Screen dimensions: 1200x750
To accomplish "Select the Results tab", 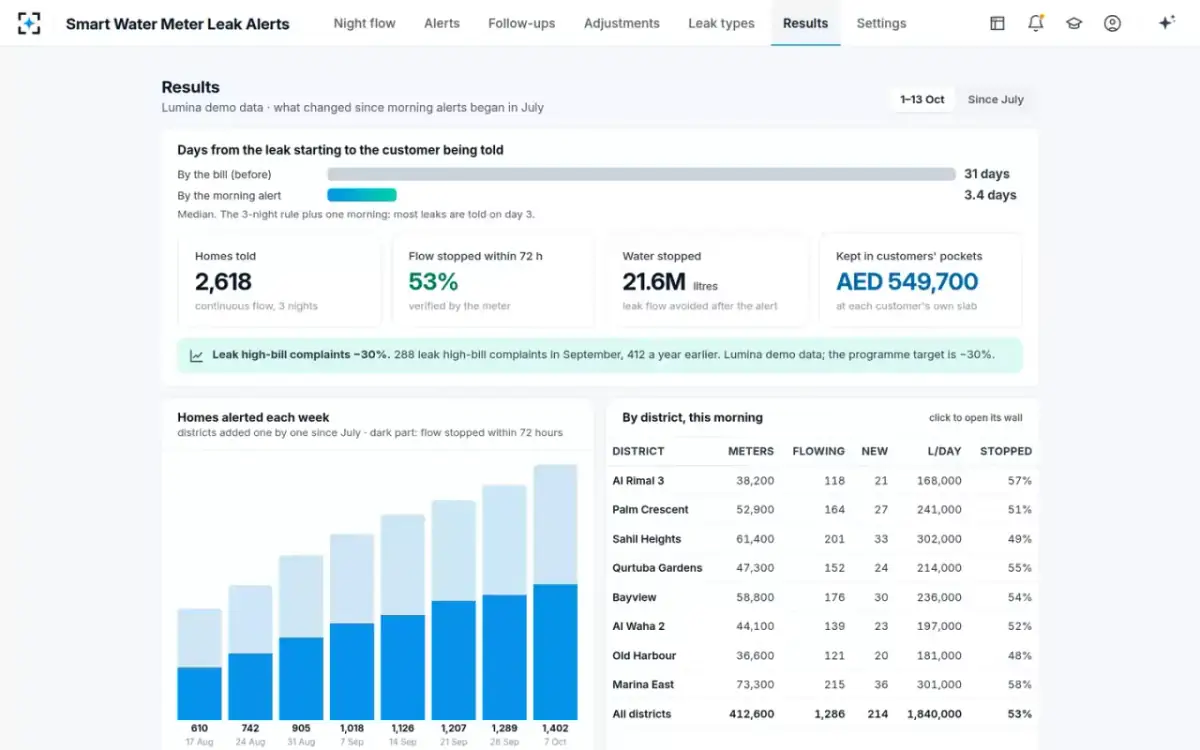I will 806,23.
